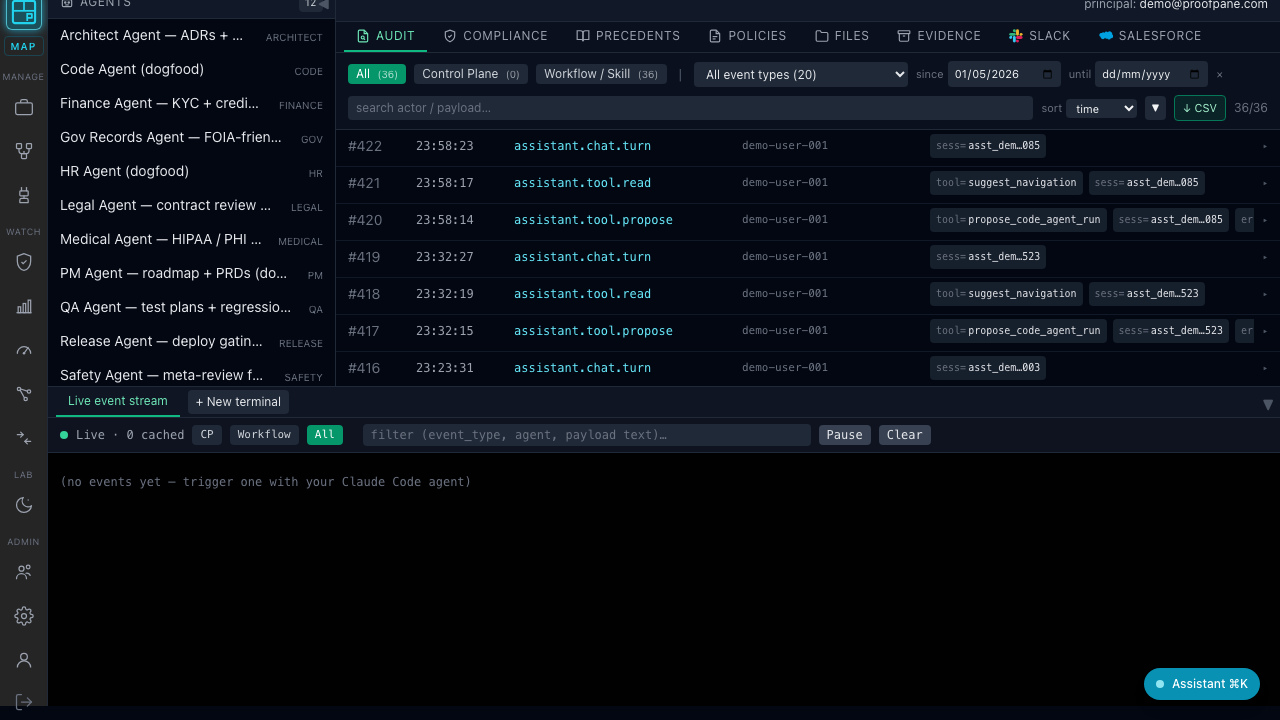Expand audit row #418 details arrow
1280x720 pixels.
1265,294
